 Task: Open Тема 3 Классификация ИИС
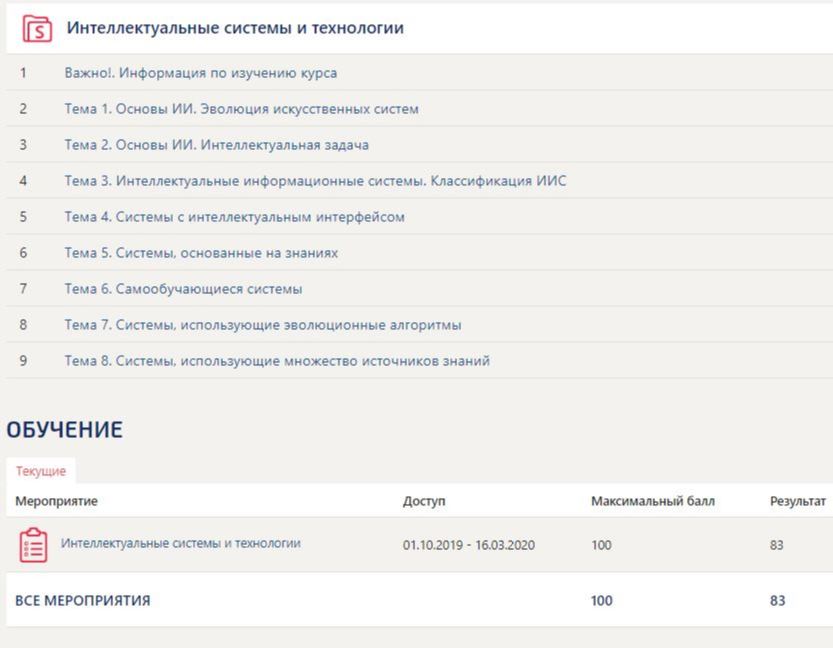coord(315,181)
